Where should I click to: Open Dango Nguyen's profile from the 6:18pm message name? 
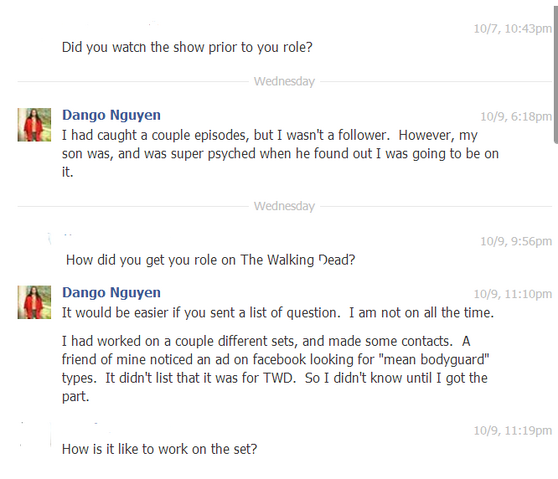111,115
